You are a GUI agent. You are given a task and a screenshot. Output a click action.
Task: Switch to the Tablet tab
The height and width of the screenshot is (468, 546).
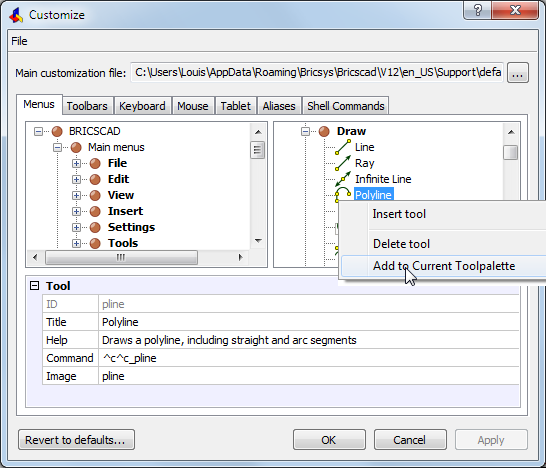point(235,106)
